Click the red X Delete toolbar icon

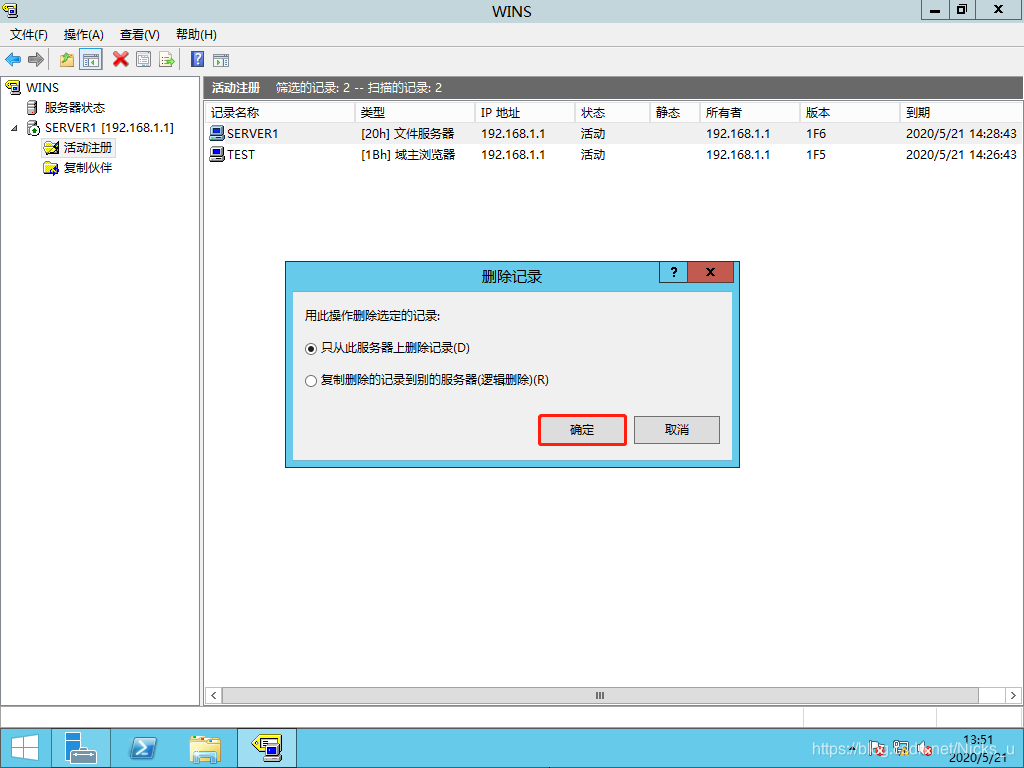(120, 59)
